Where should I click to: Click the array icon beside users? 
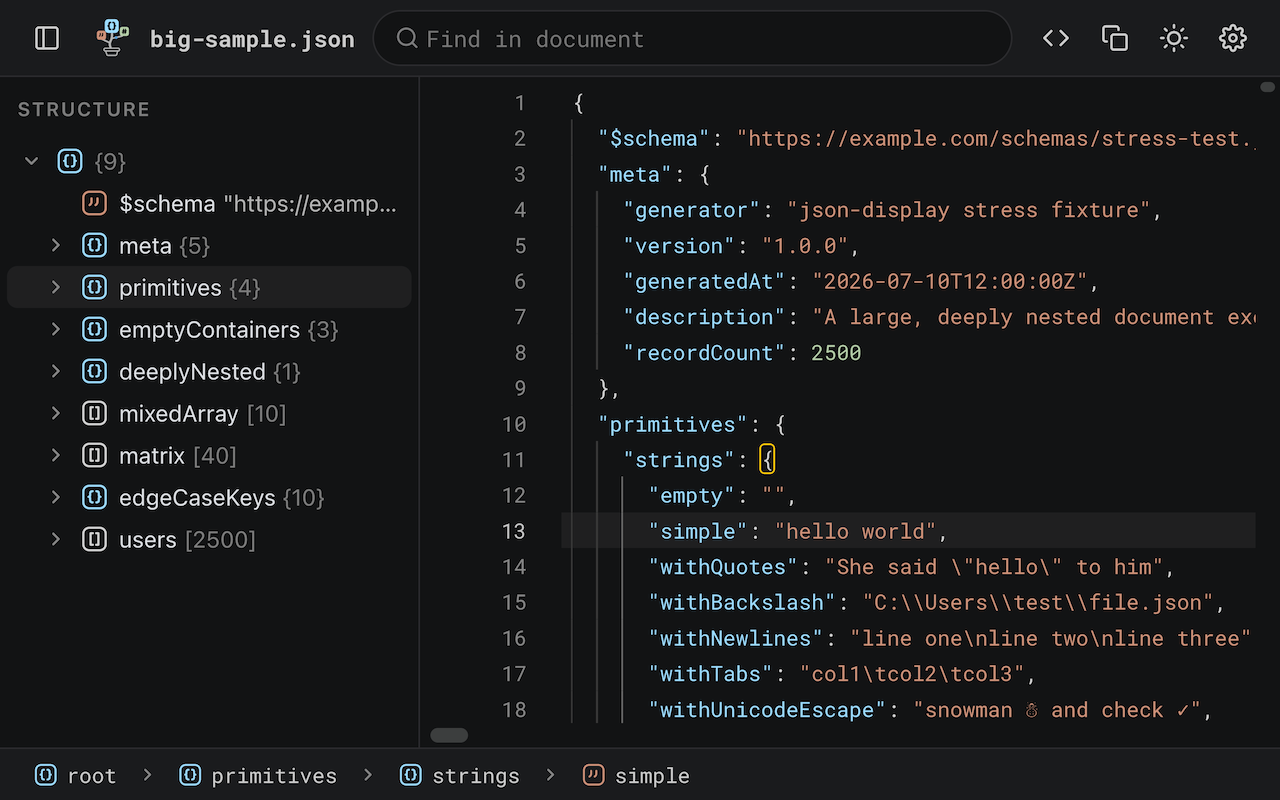coord(94,539)
